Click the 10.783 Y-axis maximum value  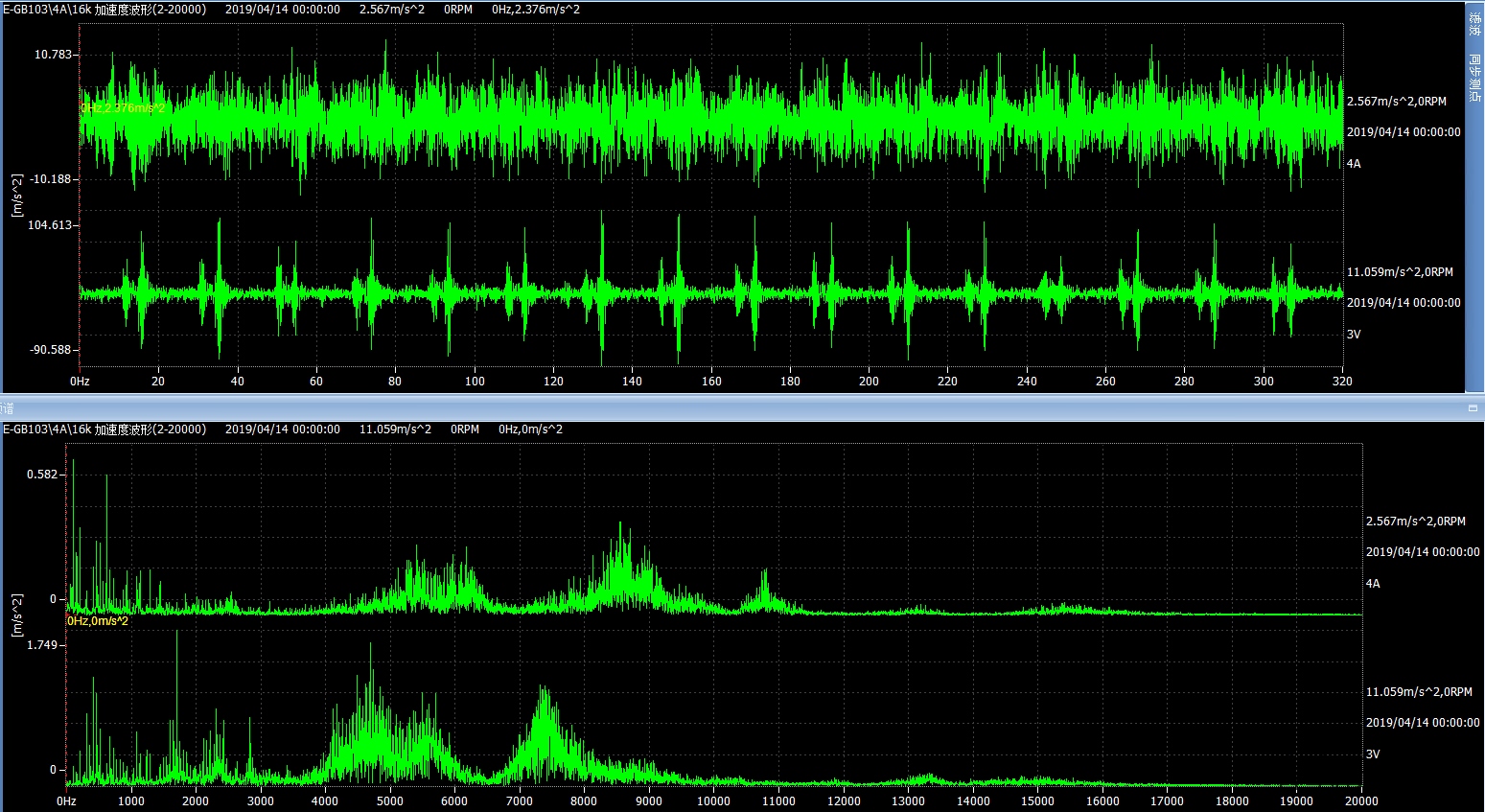coord(53,55)
